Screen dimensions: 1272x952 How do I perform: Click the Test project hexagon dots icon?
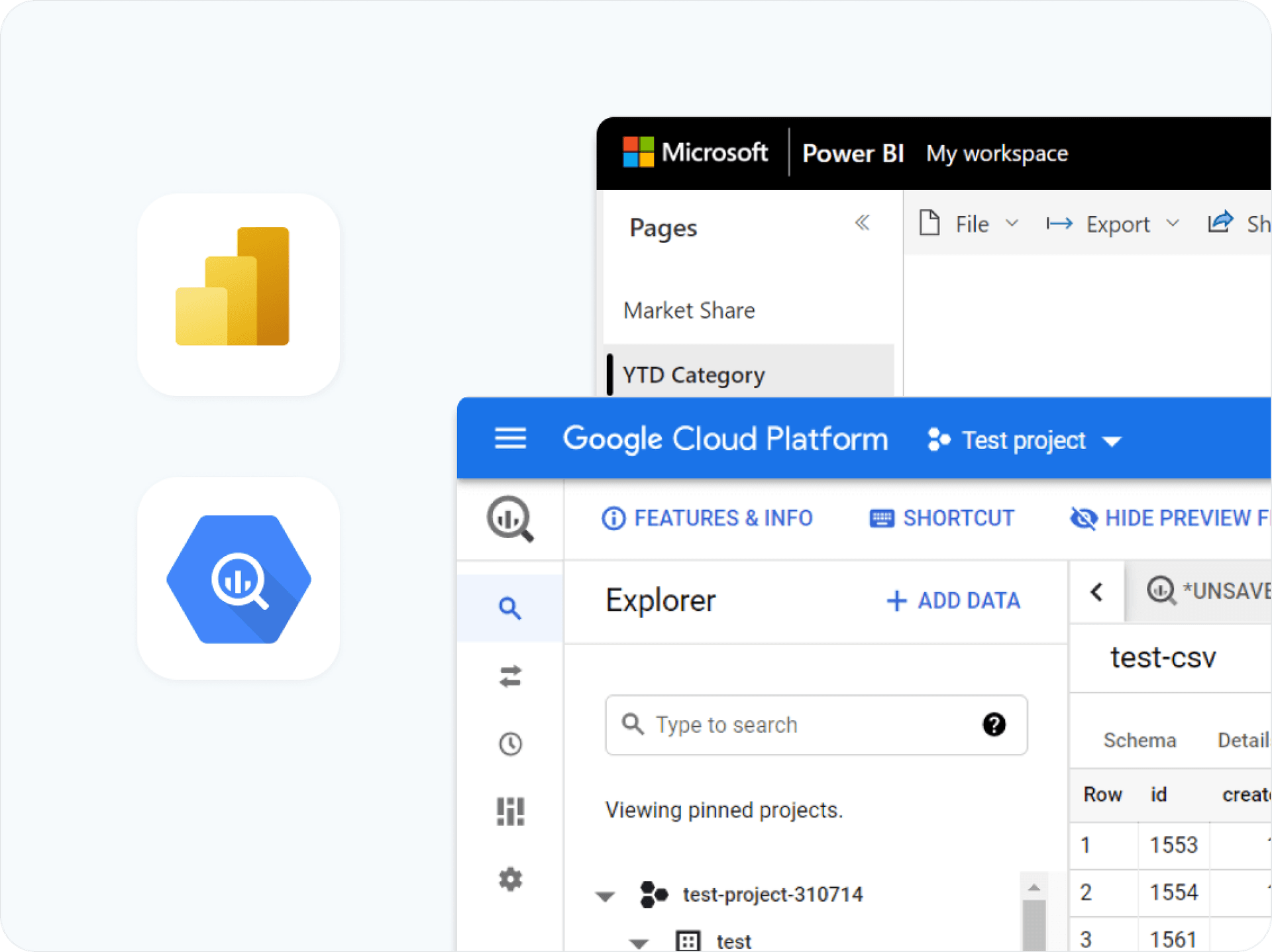939,439
